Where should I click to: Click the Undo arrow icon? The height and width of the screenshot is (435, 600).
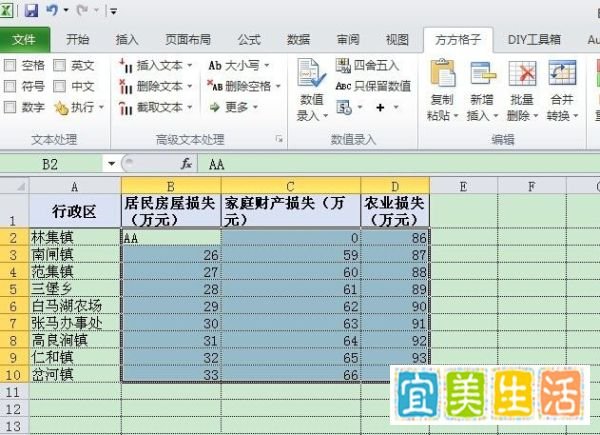point(52,10)
